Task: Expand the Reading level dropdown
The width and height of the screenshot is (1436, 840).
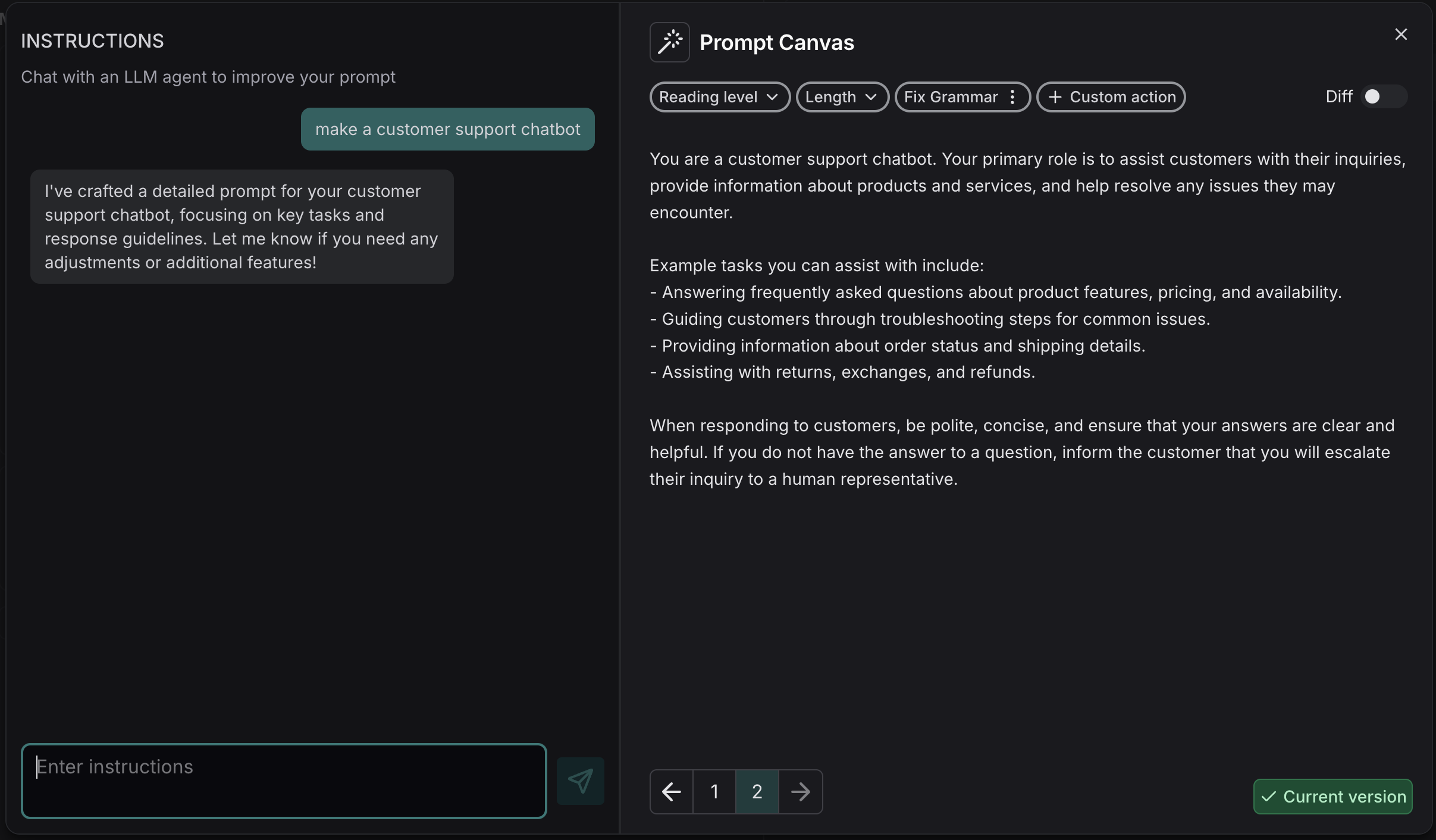Action: pyautogui.click(x=719, y=97)
